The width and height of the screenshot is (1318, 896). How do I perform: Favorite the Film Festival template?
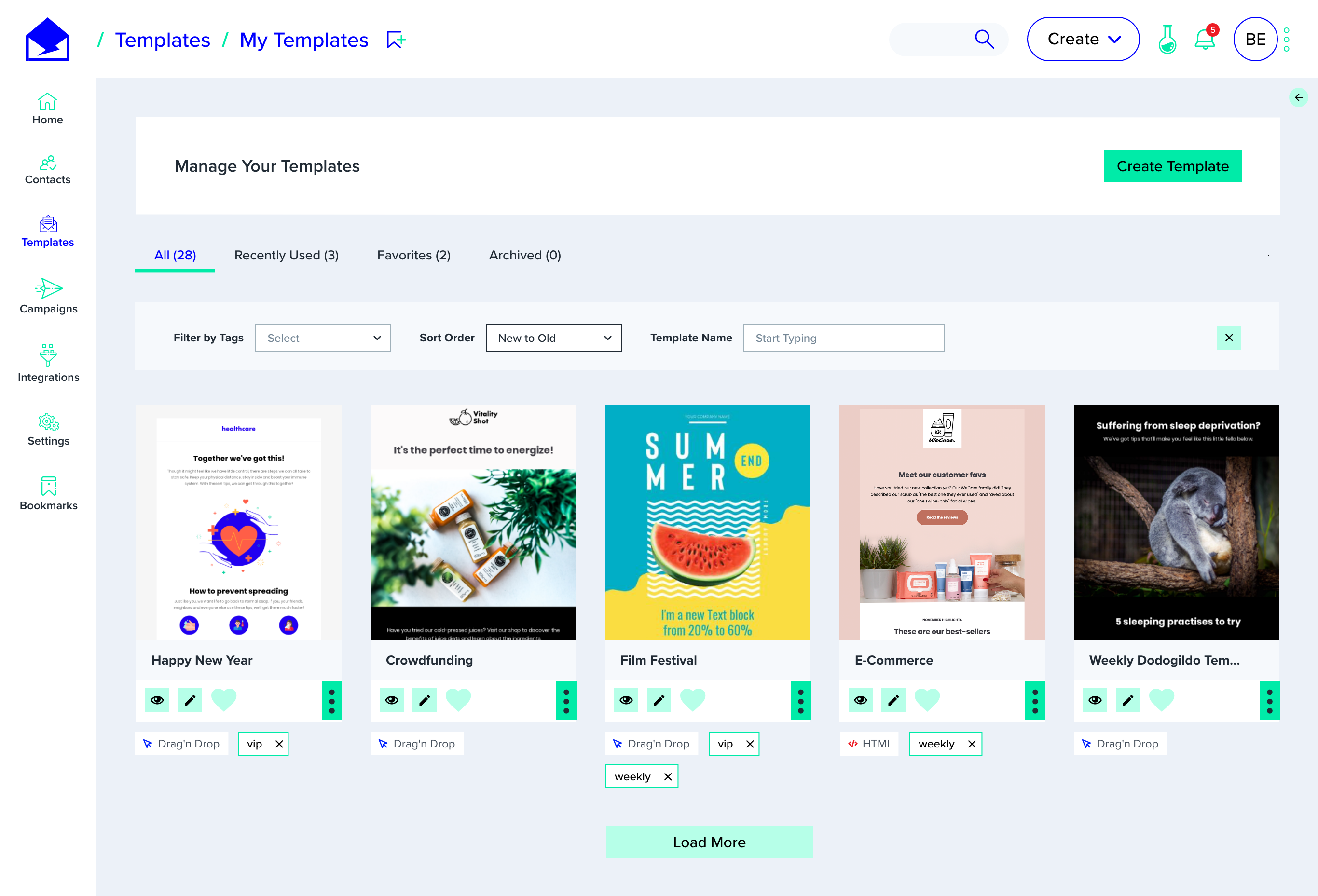point(692,700)
